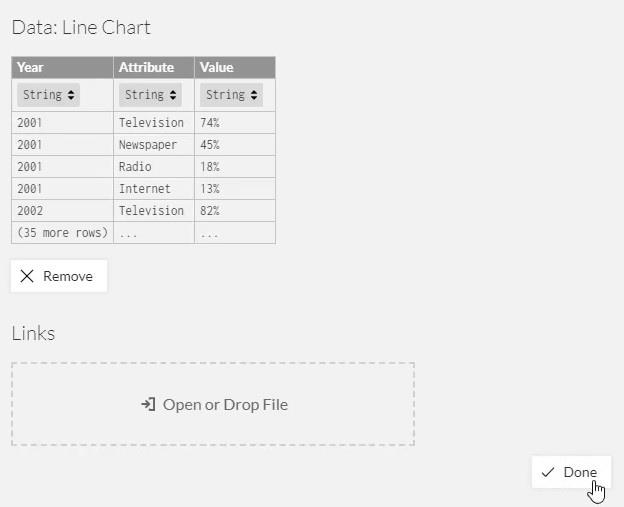Click the Links section heading
This screenshot has height=507, width=624.
[33, 333]
